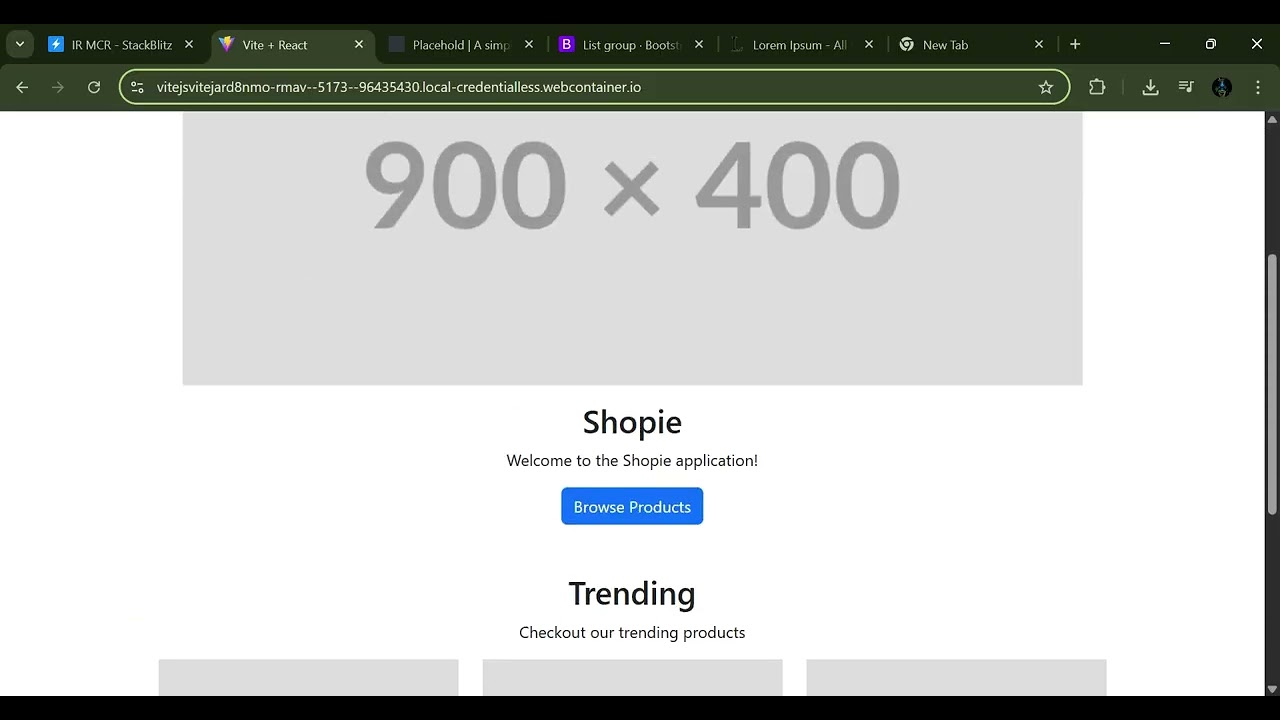This screenshot has width=1280, height=720.
Task: Open the Chrome three-dot menu
Action: pos(1258,87)
